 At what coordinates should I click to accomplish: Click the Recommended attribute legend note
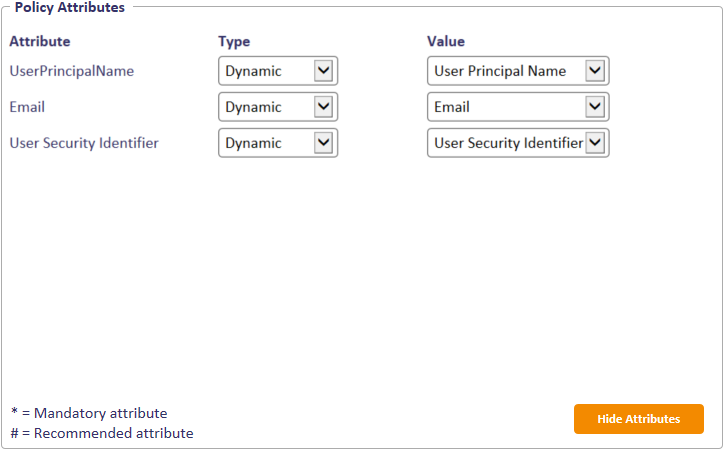coord(101,433)
